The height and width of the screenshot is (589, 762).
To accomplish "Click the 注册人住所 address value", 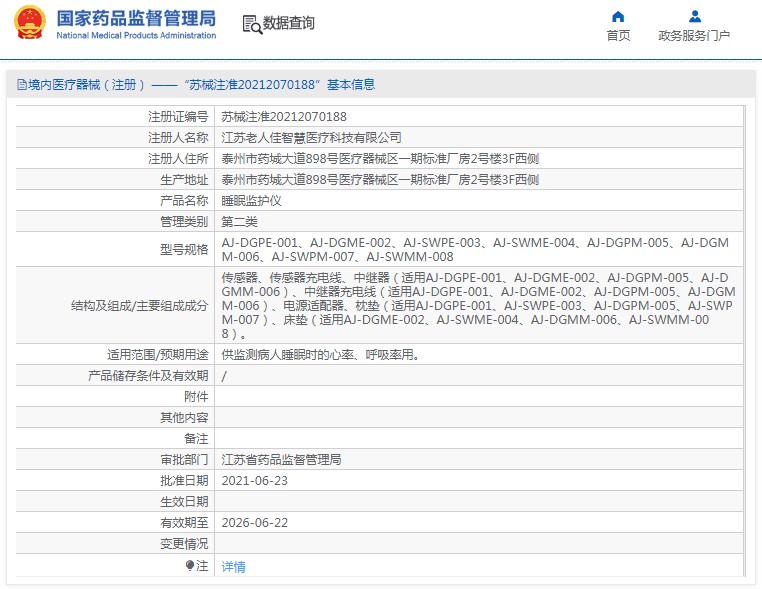I will pyautogui.click(x=380, y=159).
